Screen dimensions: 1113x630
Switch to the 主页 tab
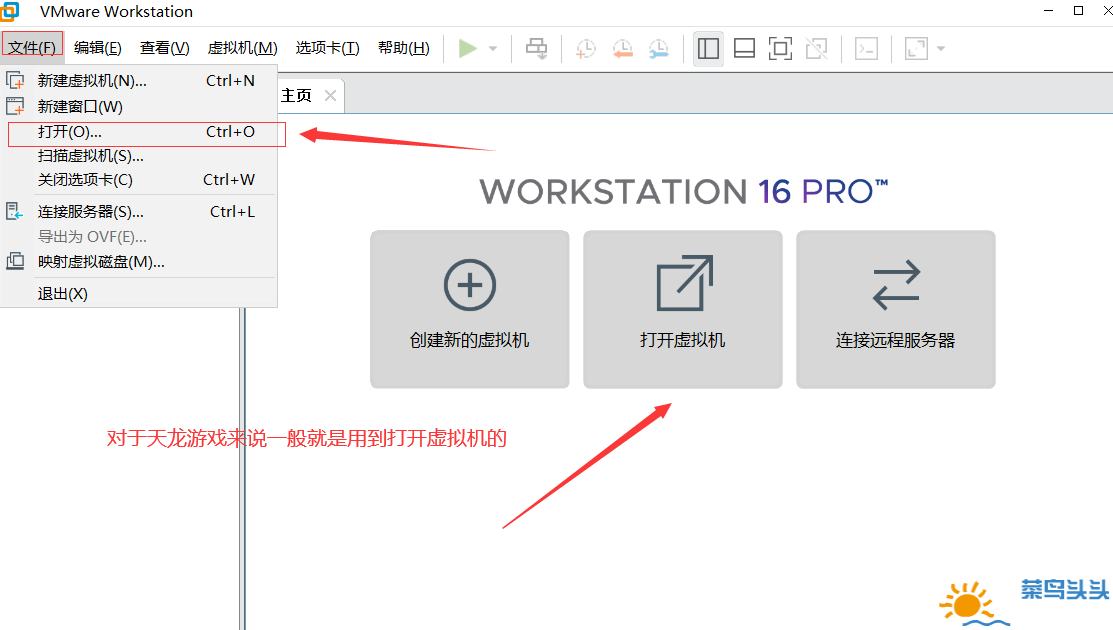pos(297,96)
